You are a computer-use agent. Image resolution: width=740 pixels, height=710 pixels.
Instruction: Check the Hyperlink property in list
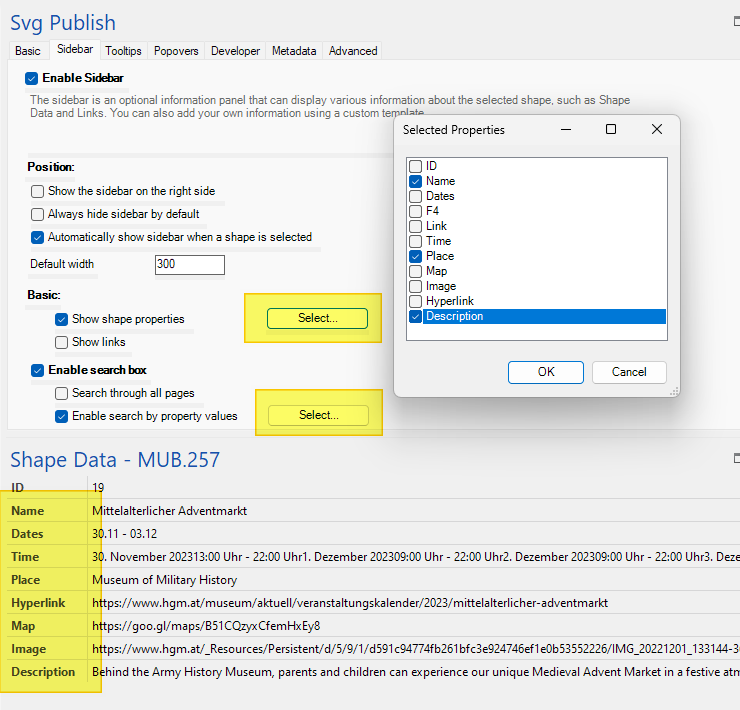pos(415,301)
